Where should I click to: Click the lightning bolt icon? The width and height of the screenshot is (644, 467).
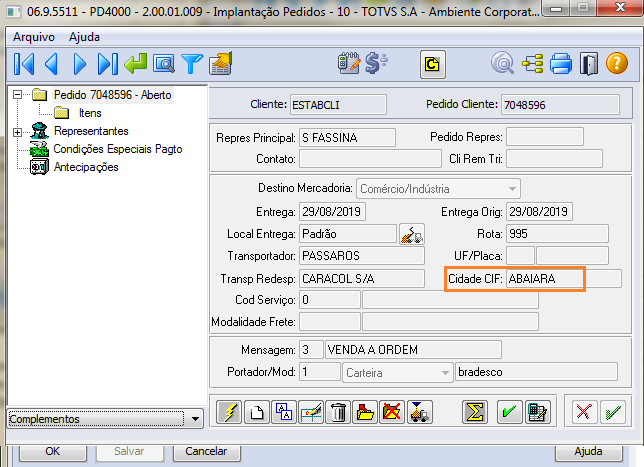coord(230,412)
